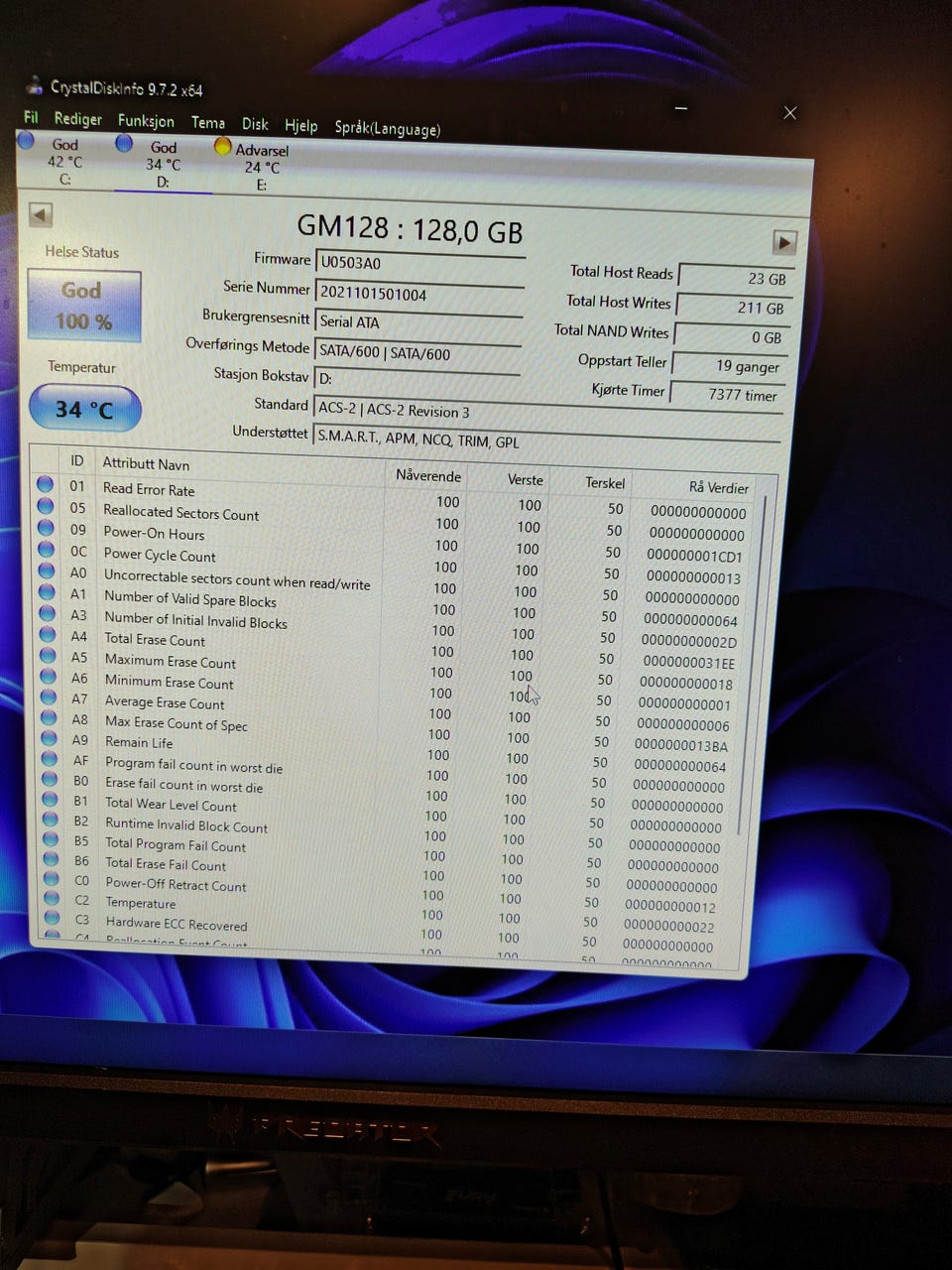Image resolution: width=952 pixels, height=1270 pixels.
Task: Open the Hjelp menu
Action: point(301,126)
